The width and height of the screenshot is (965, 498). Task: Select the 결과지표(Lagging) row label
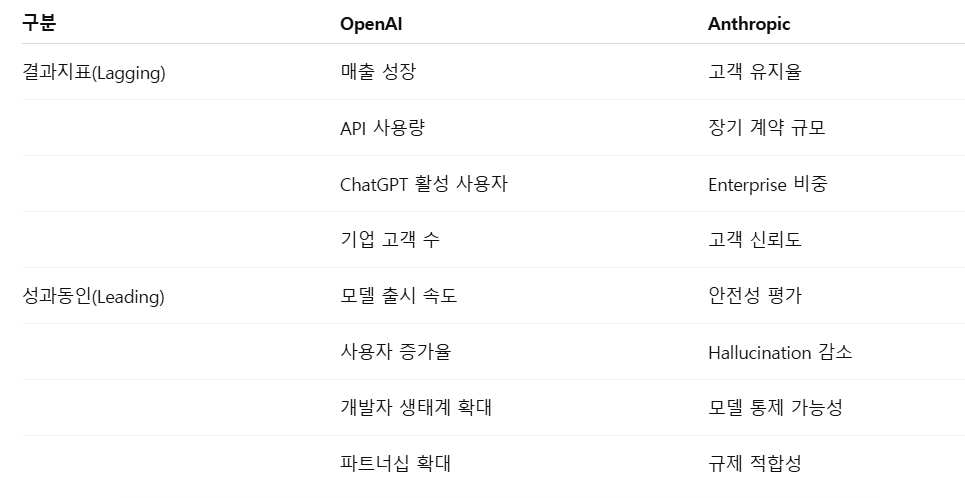(94, 73)
